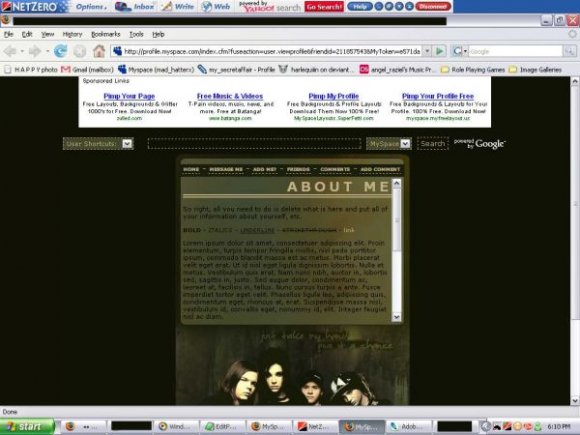The height and width of the screenshot is (435, 580).
Task: Click the About Me scrollbar down arrow
Action: [x=397, y=317]
